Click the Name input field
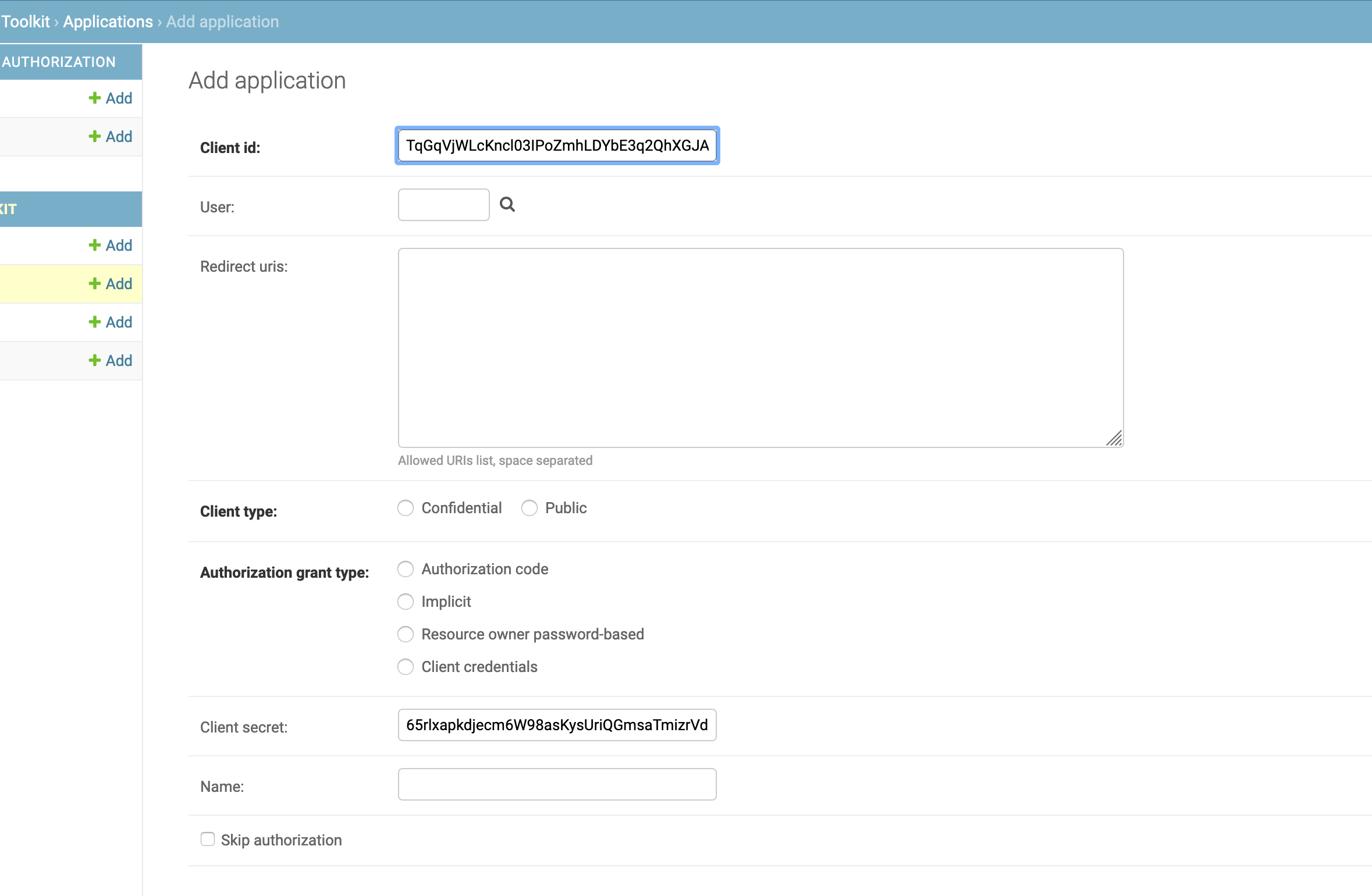Screen dimensions: 1372x896 557,784
